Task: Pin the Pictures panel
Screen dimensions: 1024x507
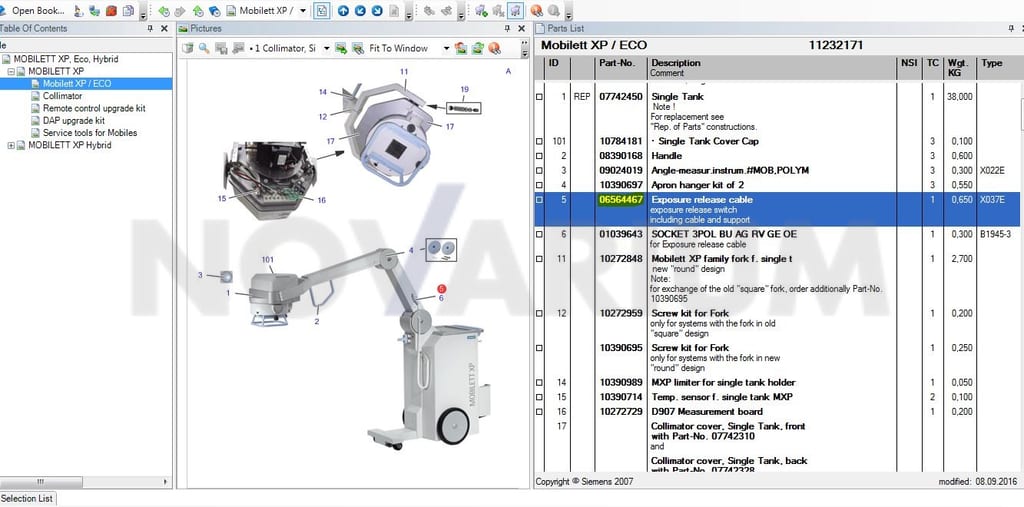Action: pos(507,29)
